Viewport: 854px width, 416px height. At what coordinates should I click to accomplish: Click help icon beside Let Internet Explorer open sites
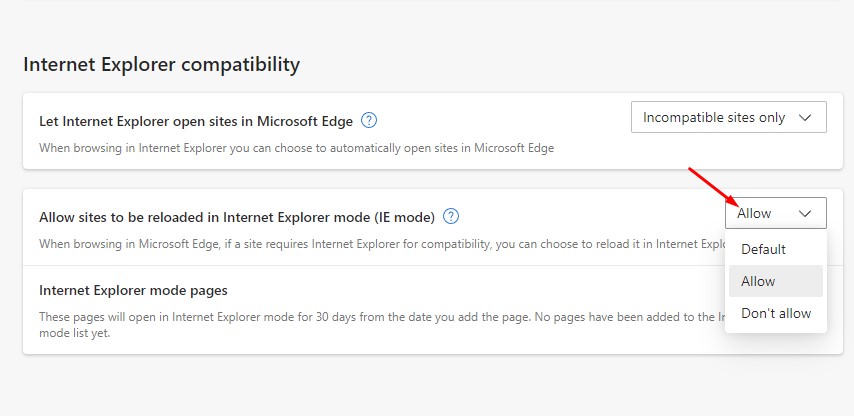point(369,121)
